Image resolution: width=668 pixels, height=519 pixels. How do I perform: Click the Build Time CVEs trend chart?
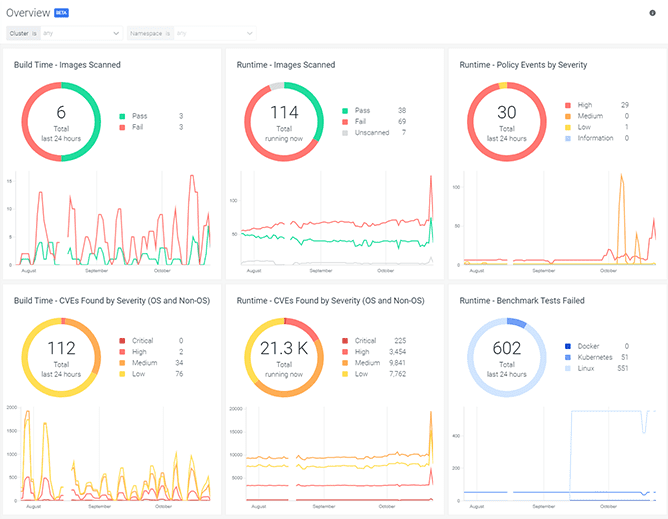pos(111,458)
